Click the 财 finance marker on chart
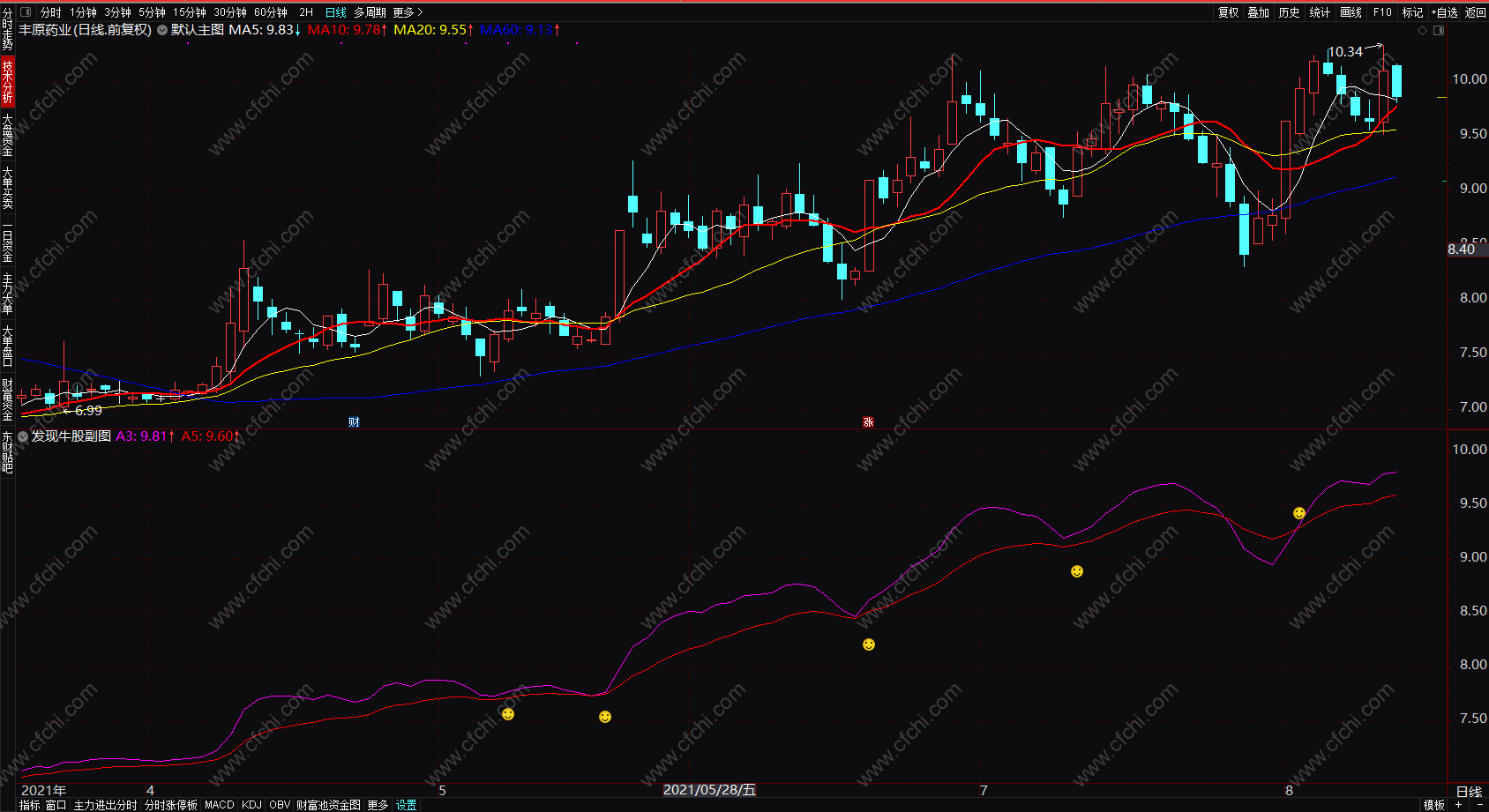1489x812 pixels. (x=354, y=422)
